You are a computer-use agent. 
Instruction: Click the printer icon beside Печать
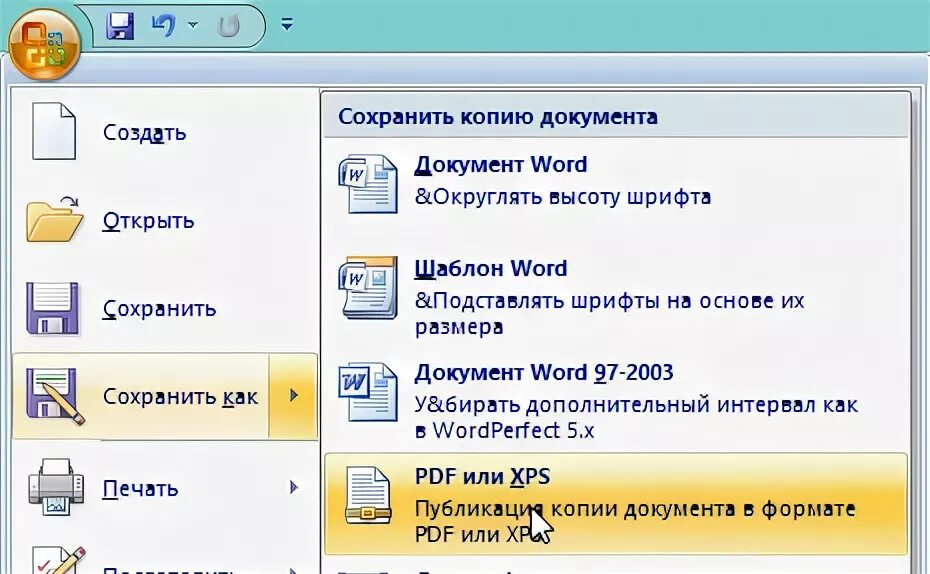point(56,486)
